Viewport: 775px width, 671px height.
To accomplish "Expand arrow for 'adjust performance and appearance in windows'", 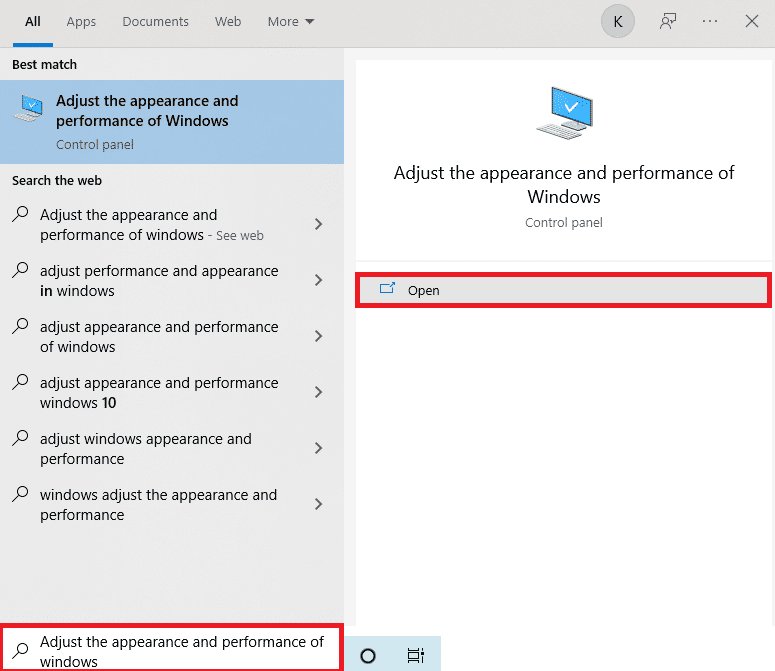I will [x=318, y=281].
